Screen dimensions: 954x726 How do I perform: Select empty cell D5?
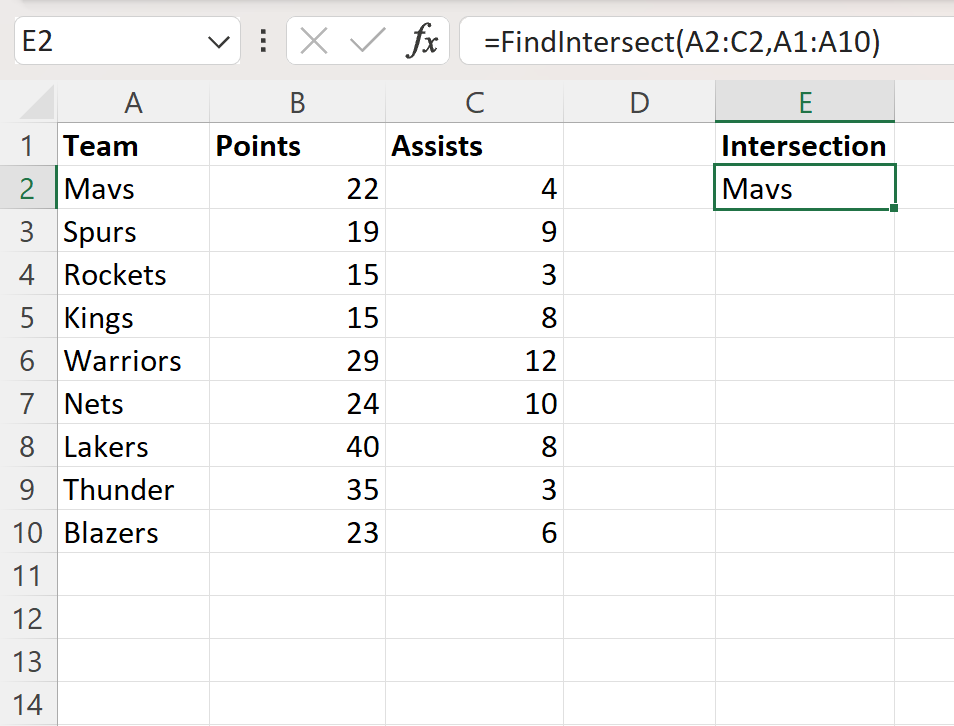tap(637, 317)
